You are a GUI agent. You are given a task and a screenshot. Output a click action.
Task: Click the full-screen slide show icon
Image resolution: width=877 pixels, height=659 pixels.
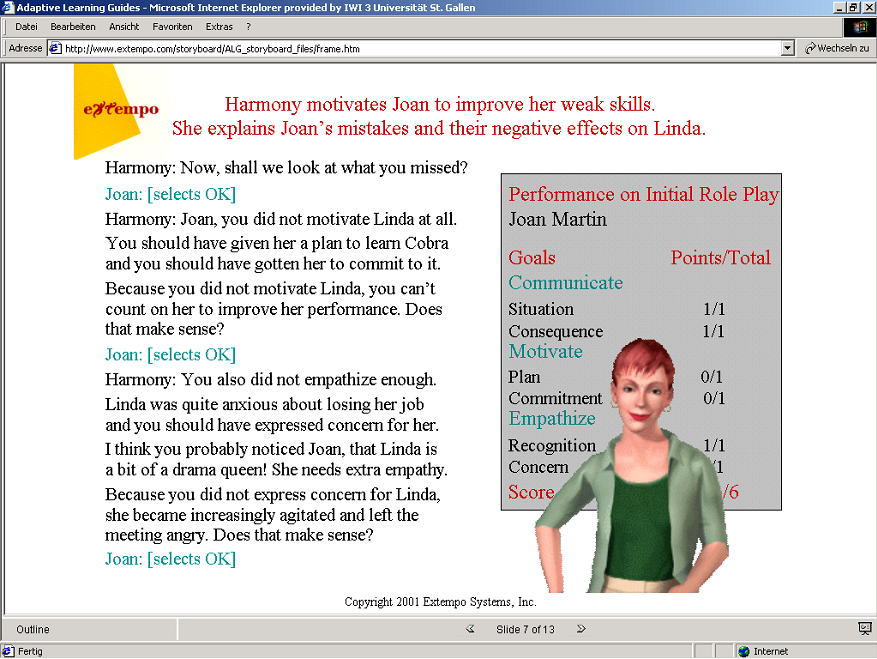click(x=865, y=629)
